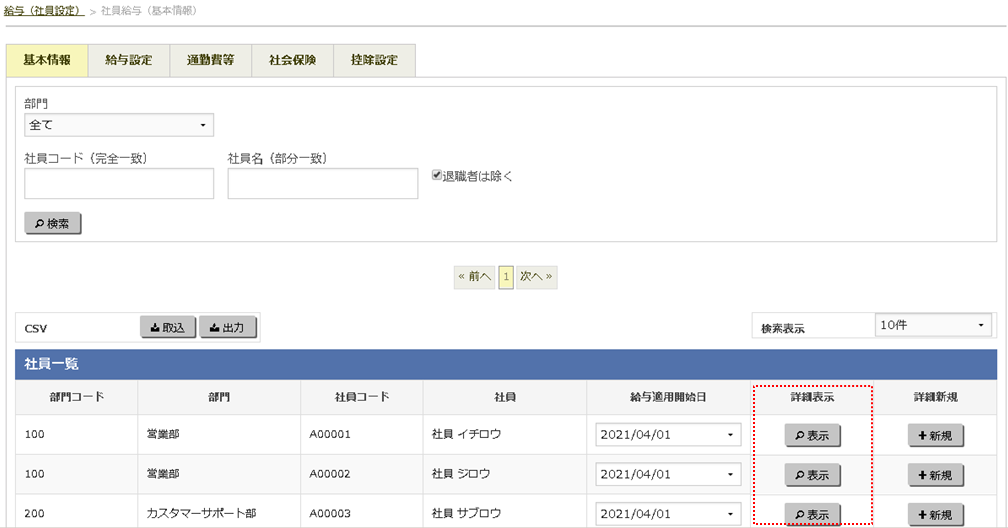Create new detail for 社員 サブロウ
This screenshot has height=528, width=1008.
pyautogui.click(x=935, y=514)
